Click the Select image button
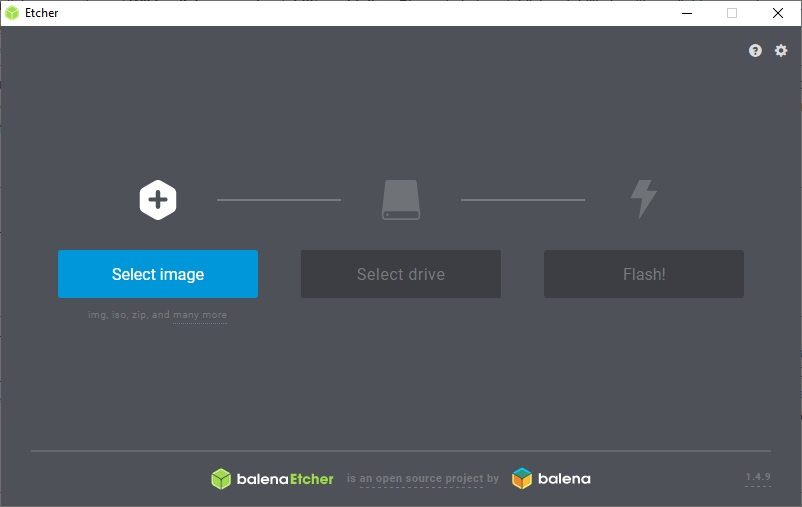 click(x=158, y=274)
